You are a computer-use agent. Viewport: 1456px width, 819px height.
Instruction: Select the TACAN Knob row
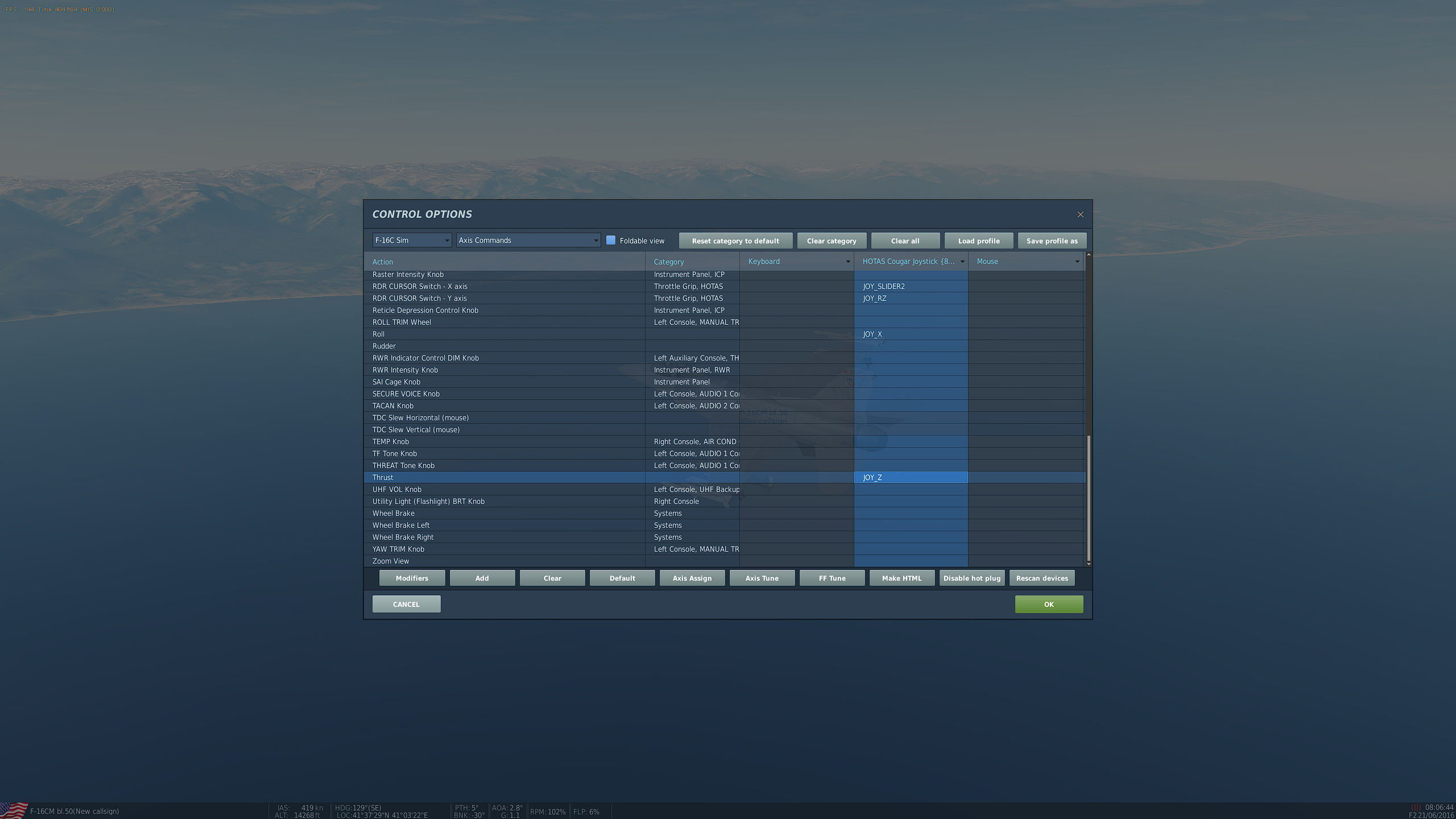[x=724, y=406]
